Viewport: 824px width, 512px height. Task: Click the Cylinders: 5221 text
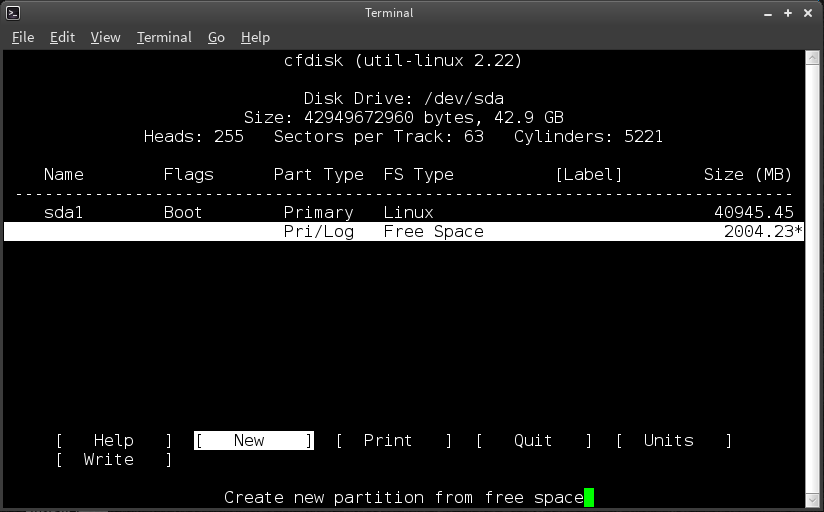588,137
